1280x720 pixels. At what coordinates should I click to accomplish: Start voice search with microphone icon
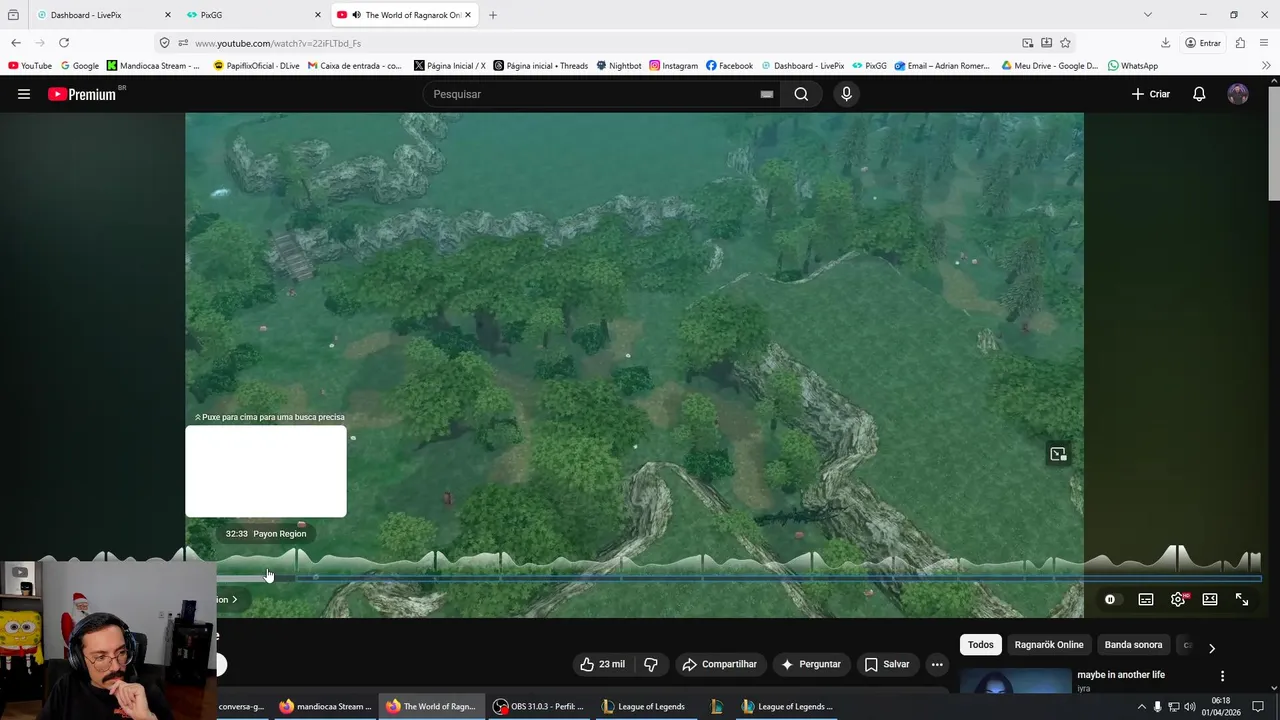(x=846, y=94)
